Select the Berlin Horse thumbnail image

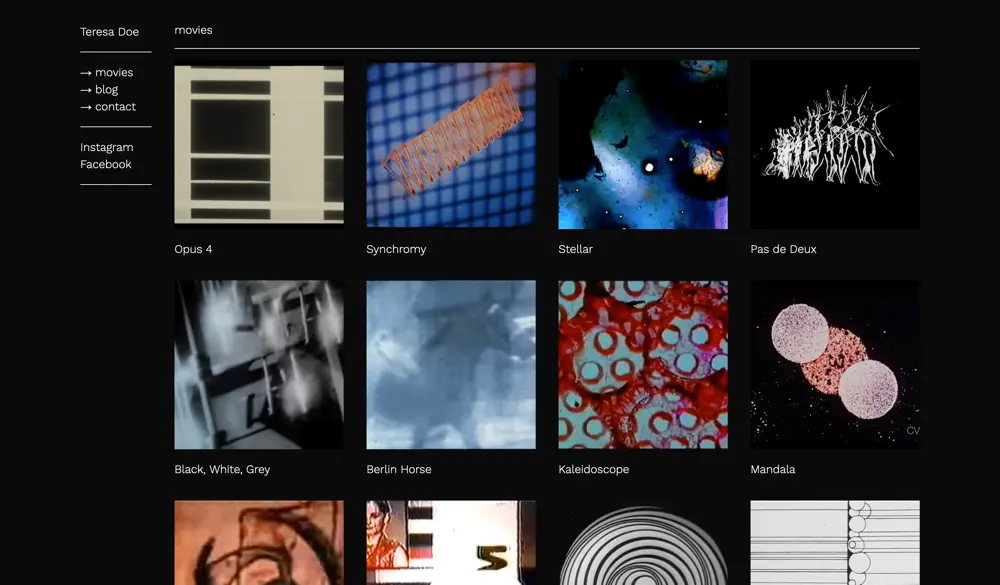click(451, 365)
